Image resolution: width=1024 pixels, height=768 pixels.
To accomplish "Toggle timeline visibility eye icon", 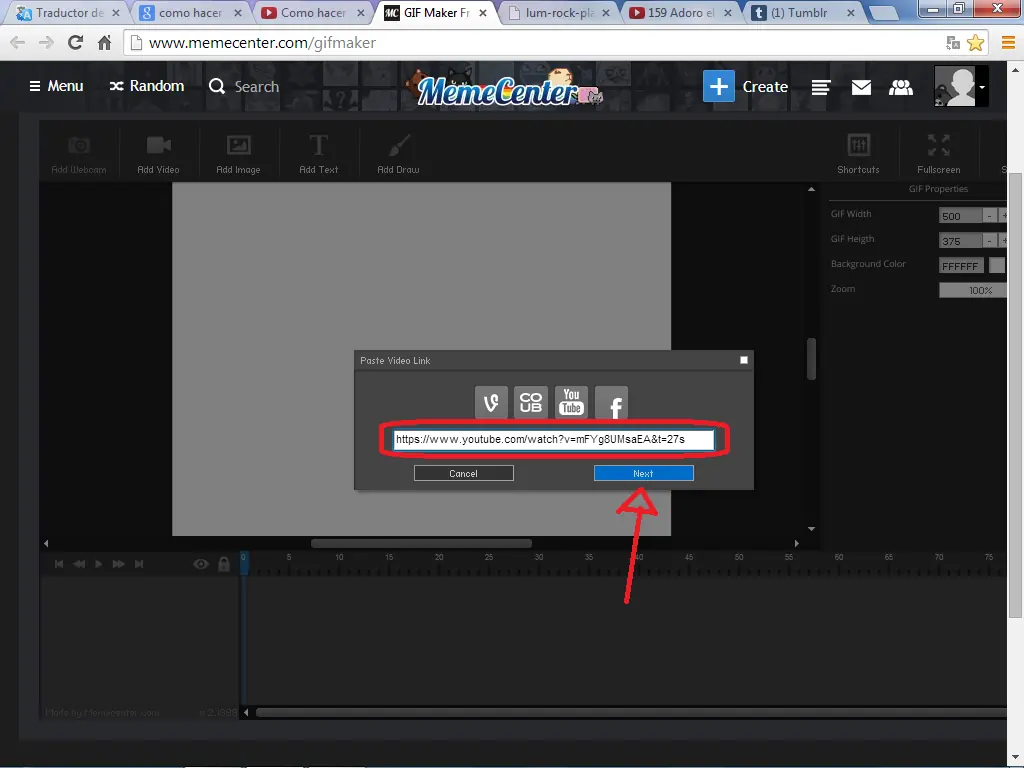I will point(201,565).
